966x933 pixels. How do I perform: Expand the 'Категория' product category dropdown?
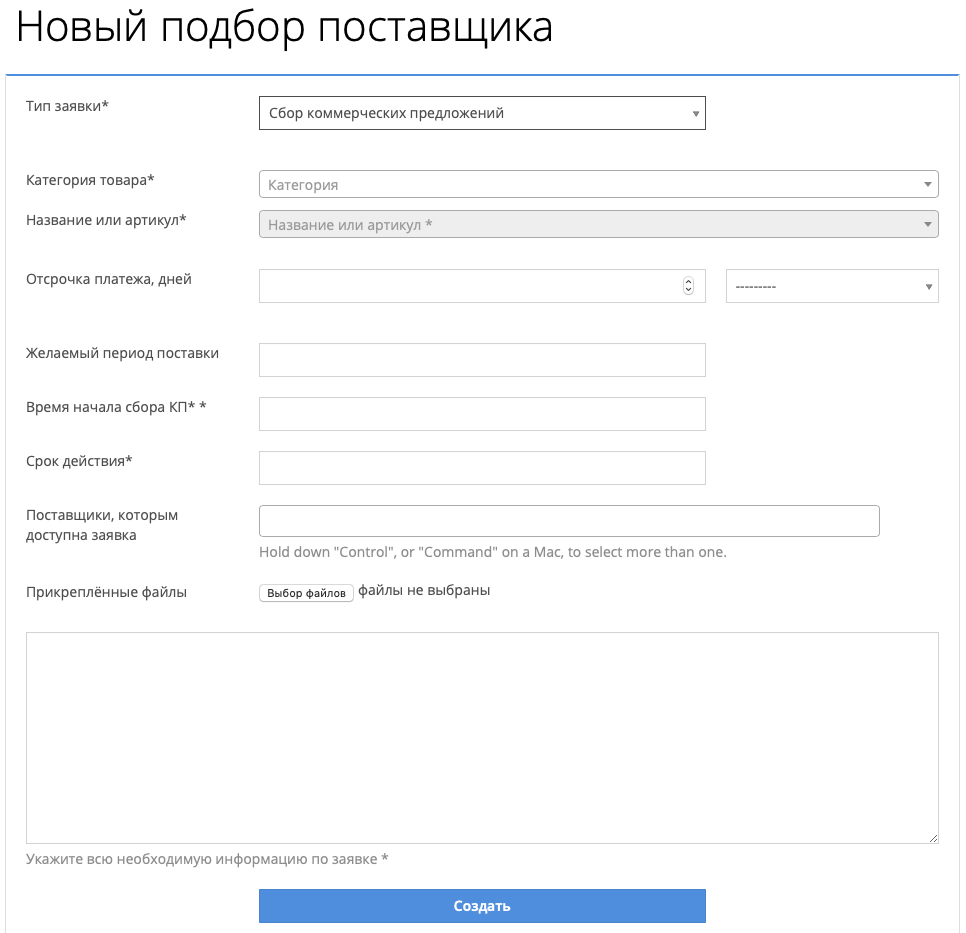click(x=597, y=184)
